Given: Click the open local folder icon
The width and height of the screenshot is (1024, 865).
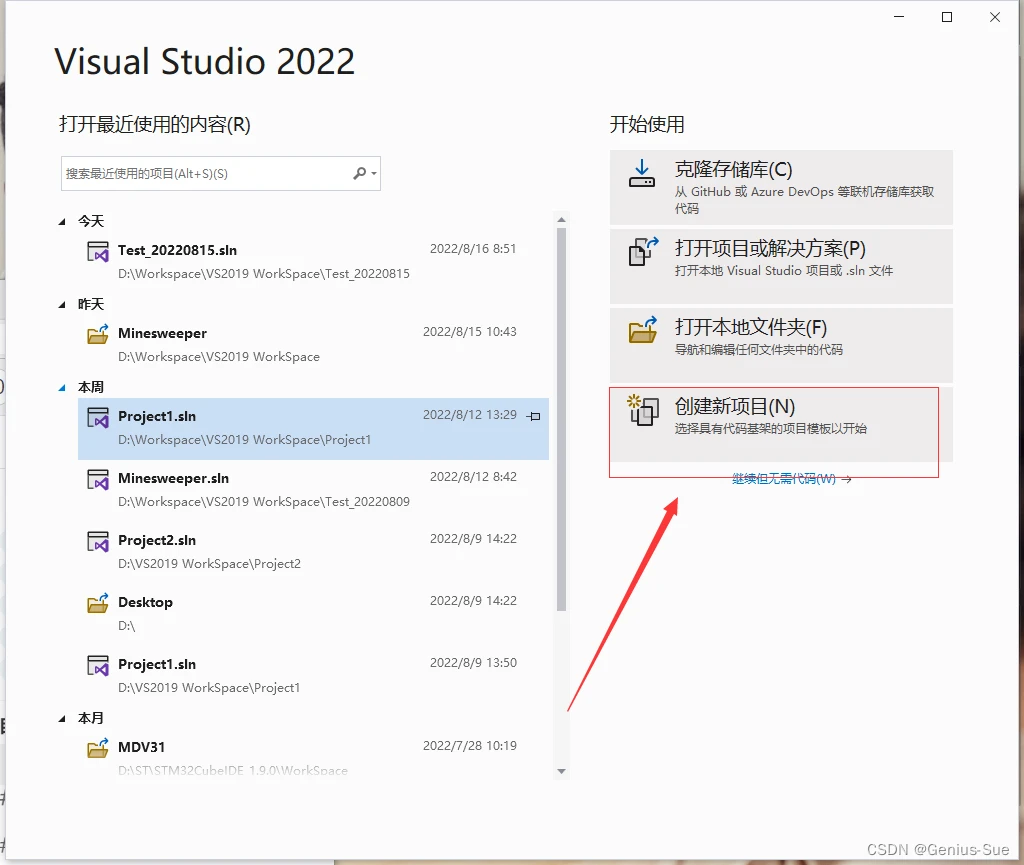Looking at the screenshot, I should click(x=643, y=330).
